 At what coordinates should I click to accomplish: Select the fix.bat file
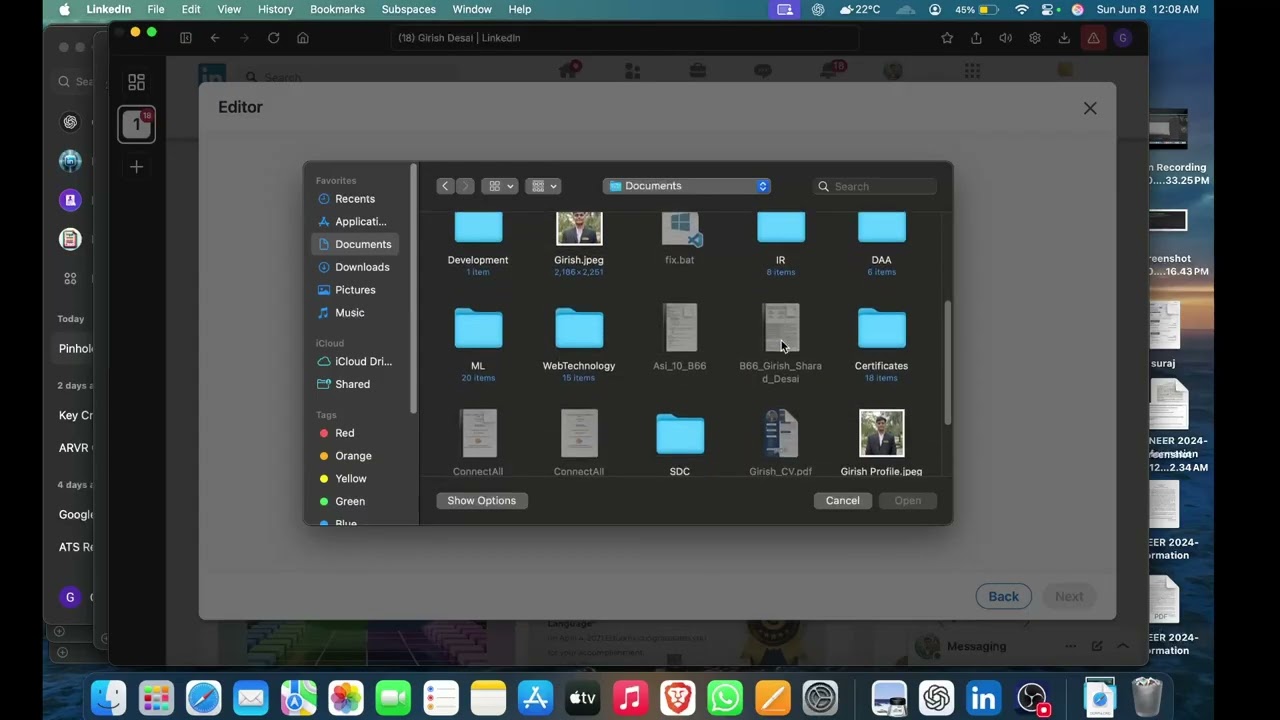[680, 238]
